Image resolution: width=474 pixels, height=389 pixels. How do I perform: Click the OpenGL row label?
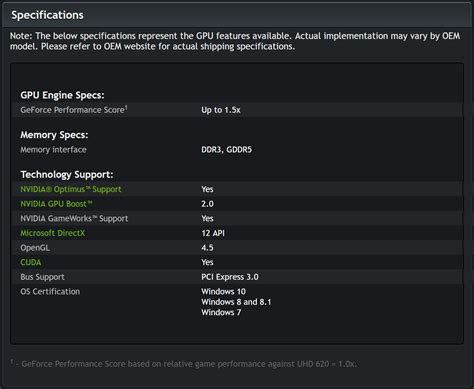coord(35,248)
